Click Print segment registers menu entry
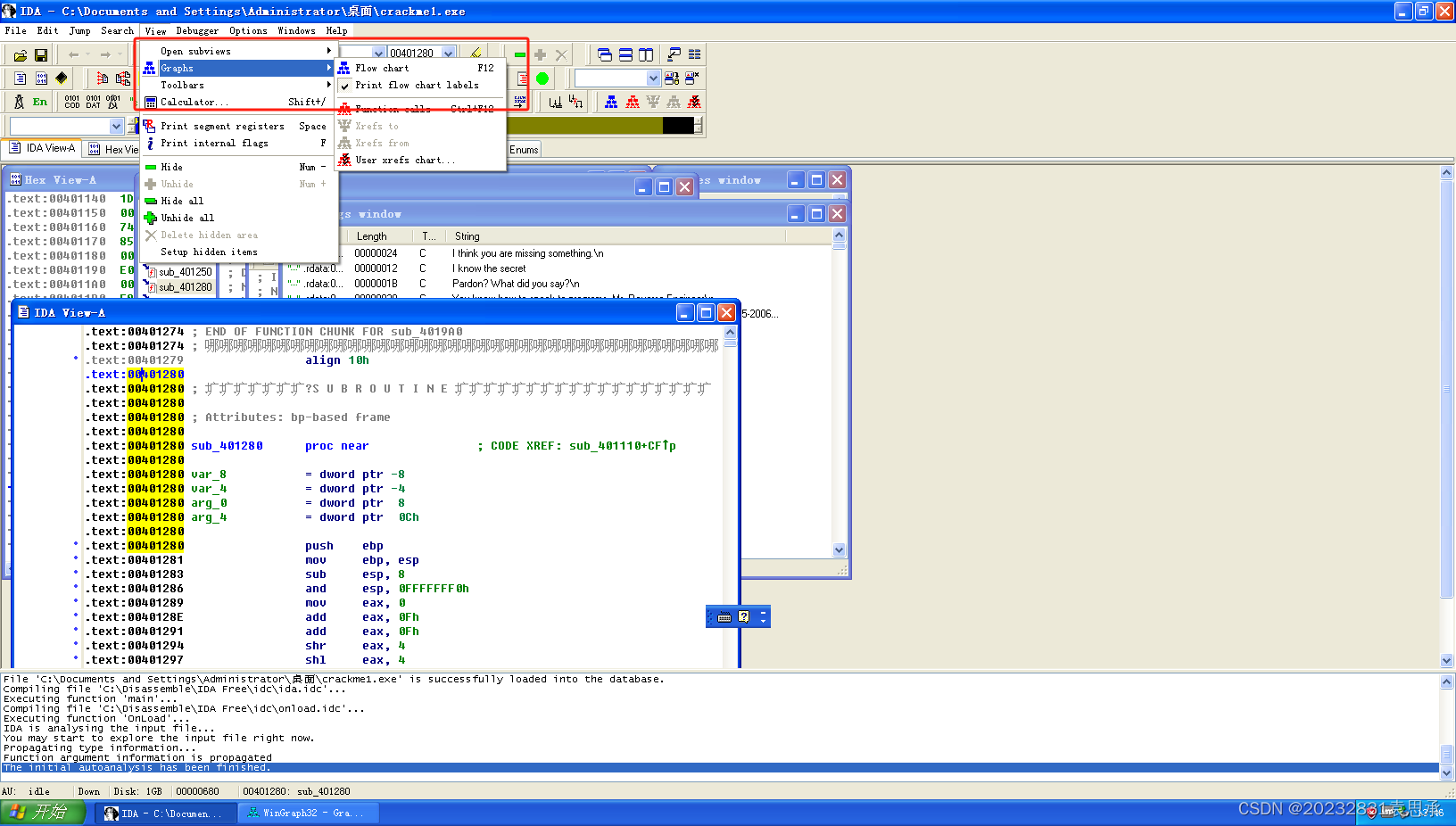 [x=238, y=126]
